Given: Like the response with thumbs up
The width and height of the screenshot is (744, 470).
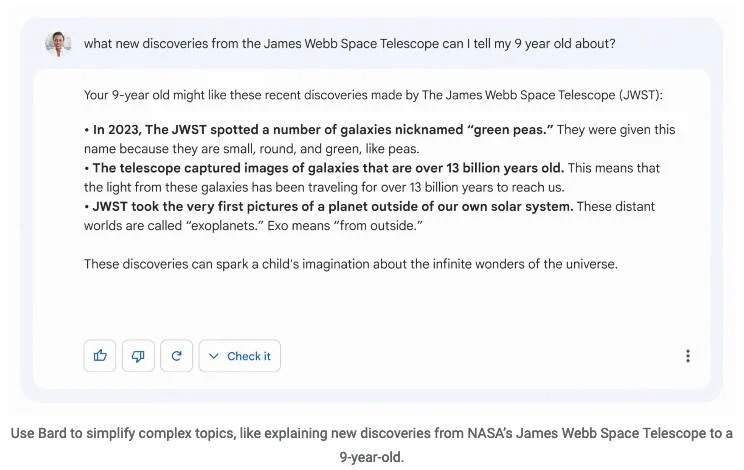Looking at the screenshot, I should point(100,356).
